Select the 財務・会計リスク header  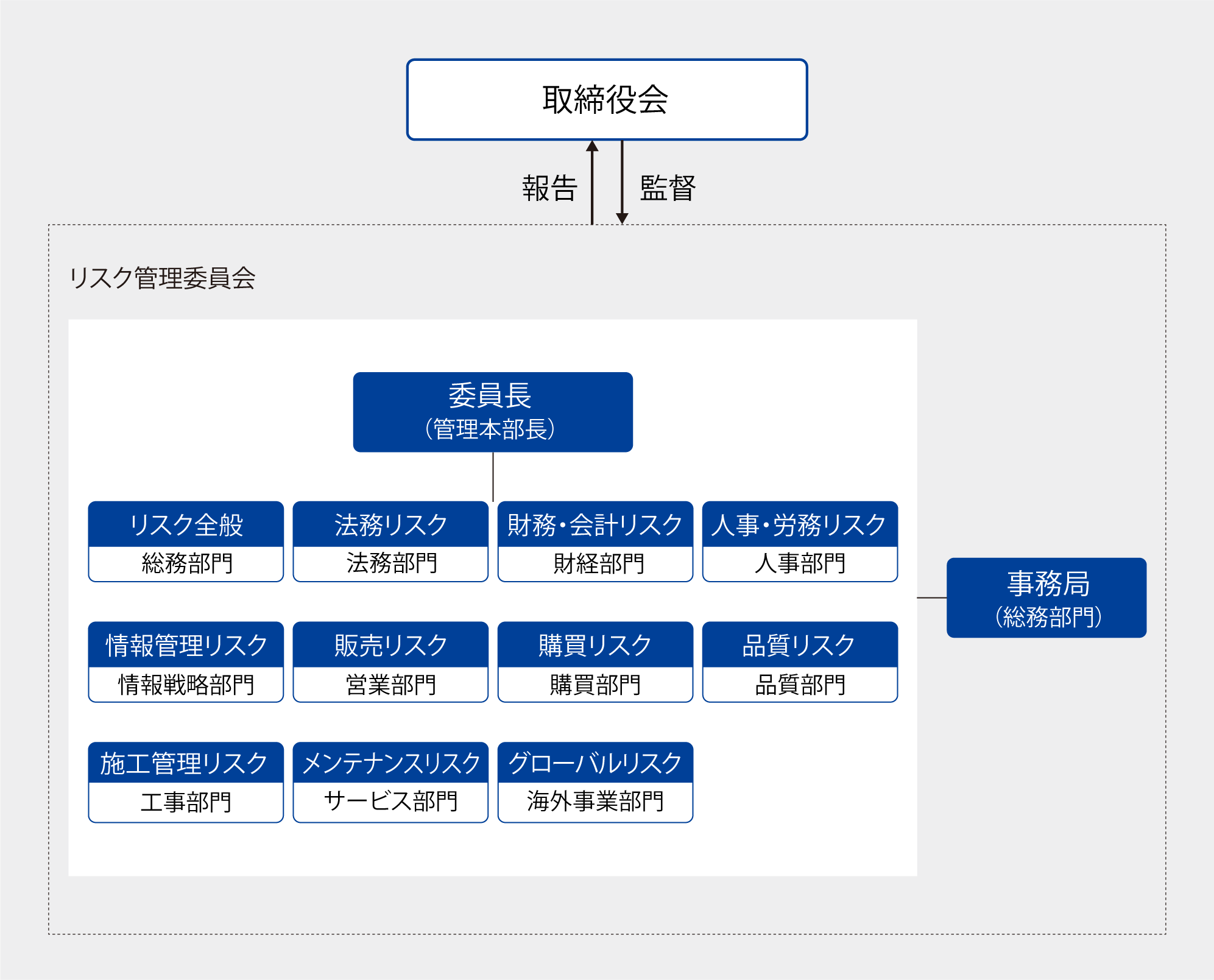(595, 524)
